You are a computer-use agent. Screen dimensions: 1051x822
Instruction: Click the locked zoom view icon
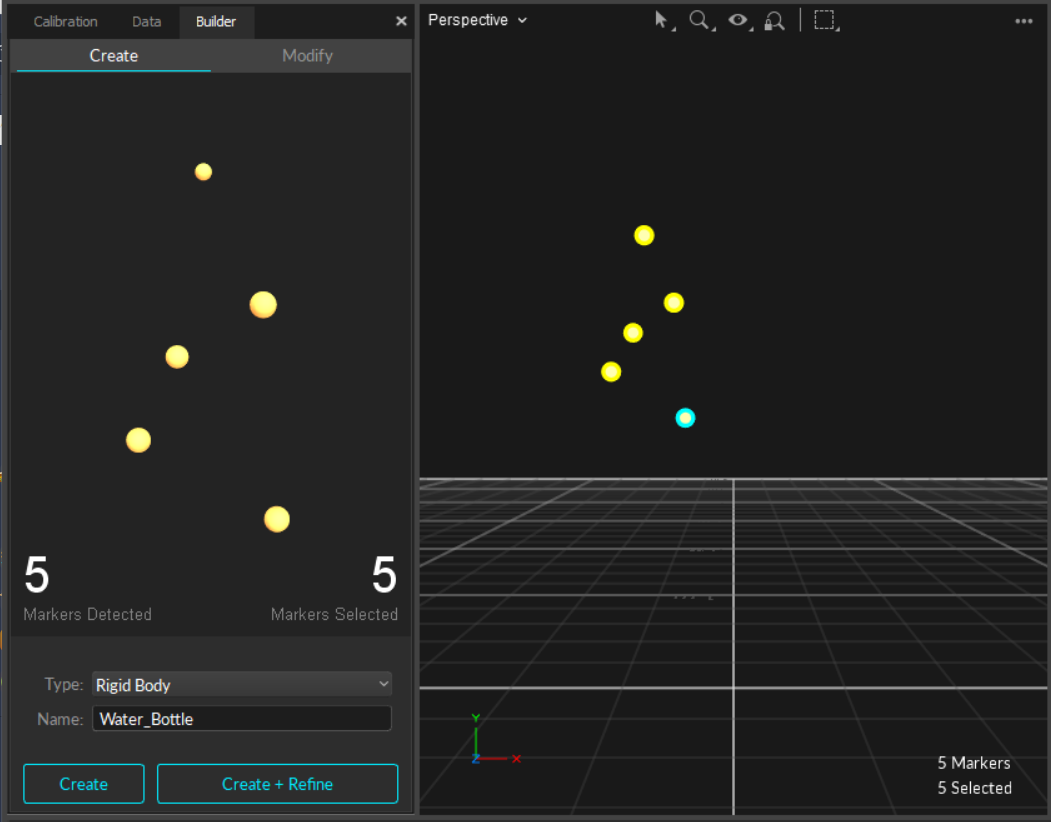[774, 20]
